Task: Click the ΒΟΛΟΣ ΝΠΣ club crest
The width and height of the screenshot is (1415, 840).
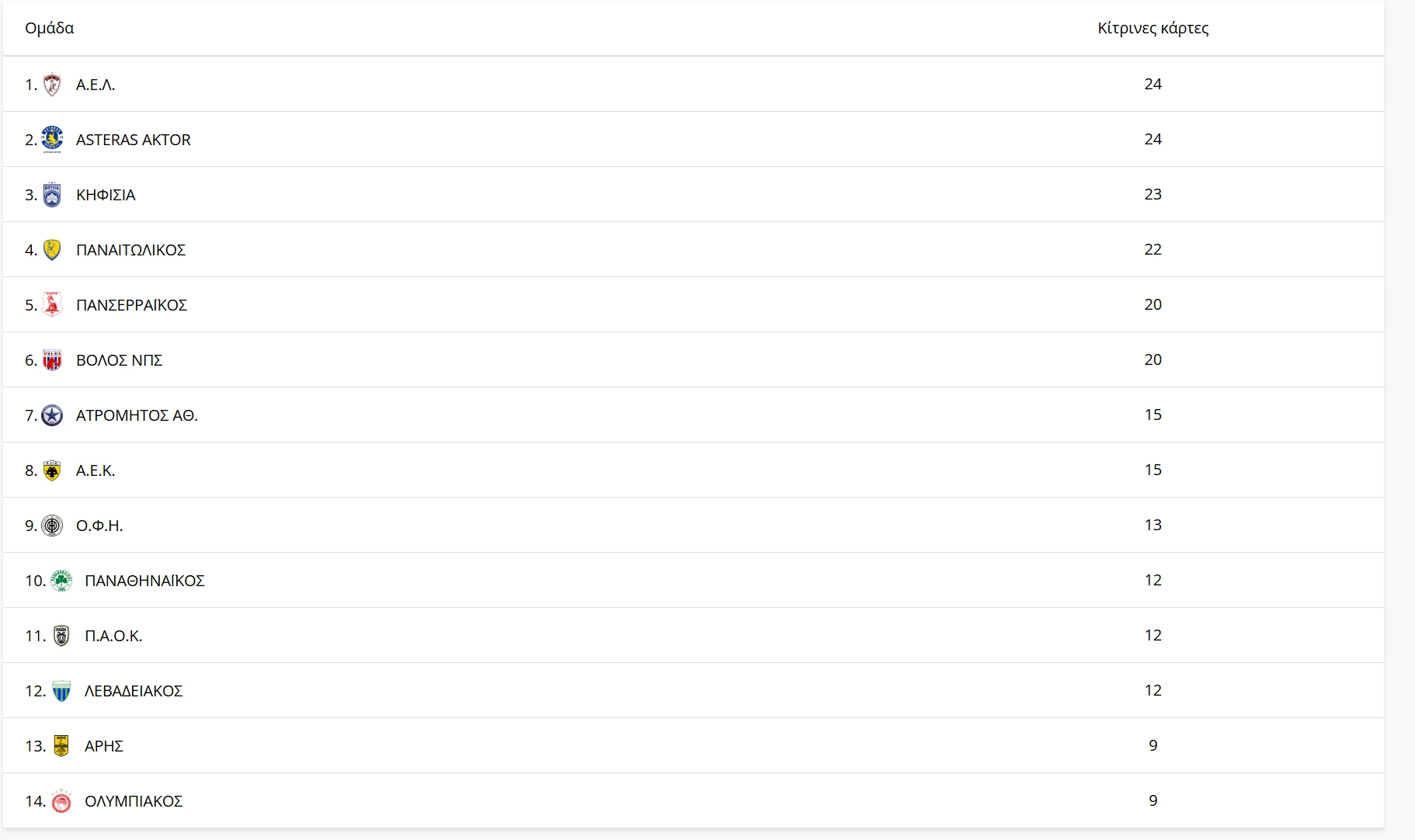Action: [52, 360]
